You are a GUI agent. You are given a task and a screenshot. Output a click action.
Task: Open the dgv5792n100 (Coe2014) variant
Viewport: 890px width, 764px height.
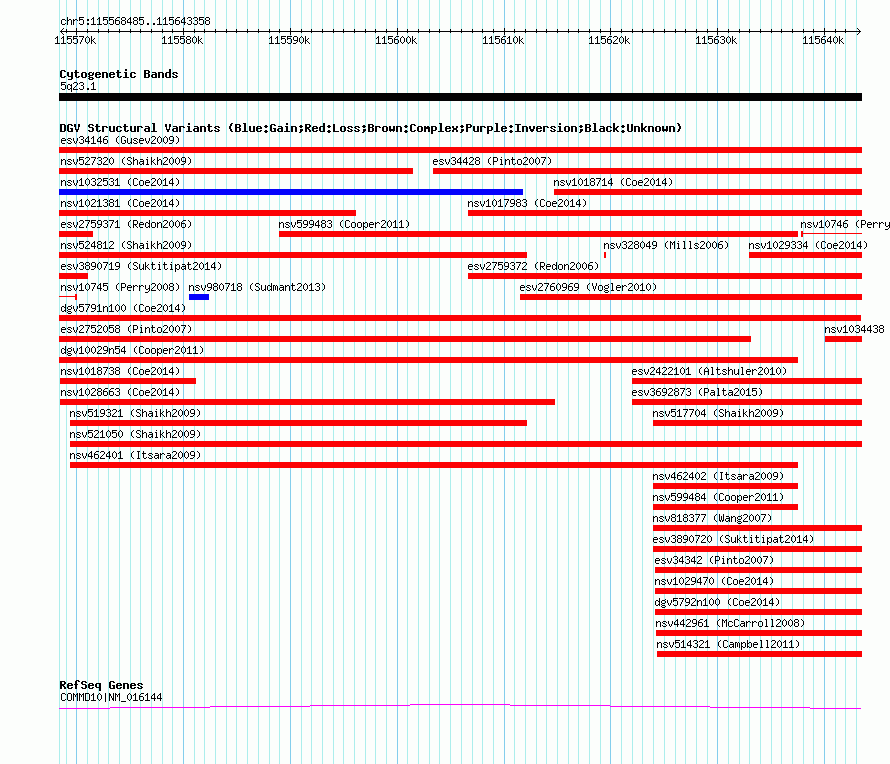(717, 602)
